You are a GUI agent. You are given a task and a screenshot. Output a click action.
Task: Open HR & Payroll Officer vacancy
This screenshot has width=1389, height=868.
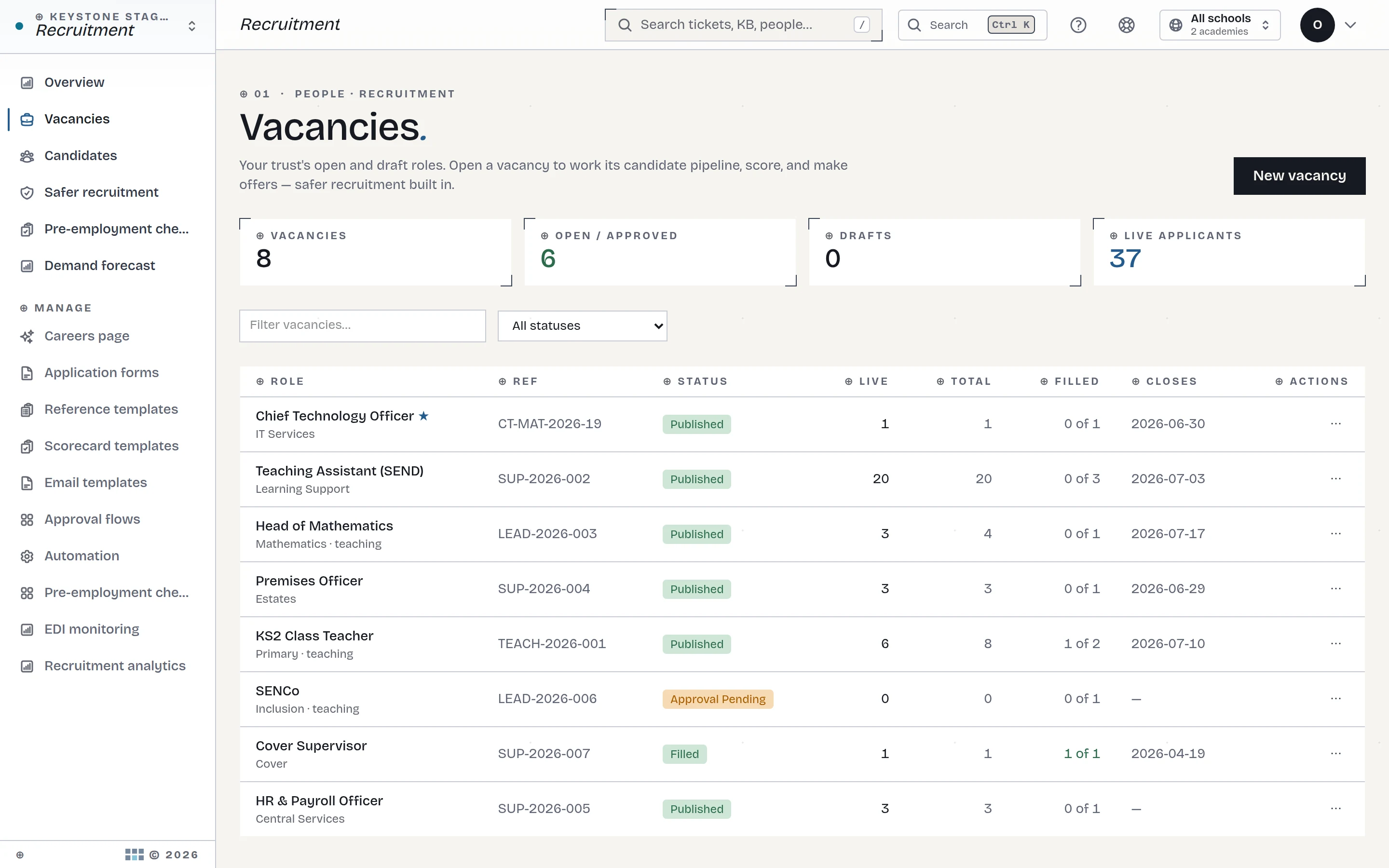[319, 801]
